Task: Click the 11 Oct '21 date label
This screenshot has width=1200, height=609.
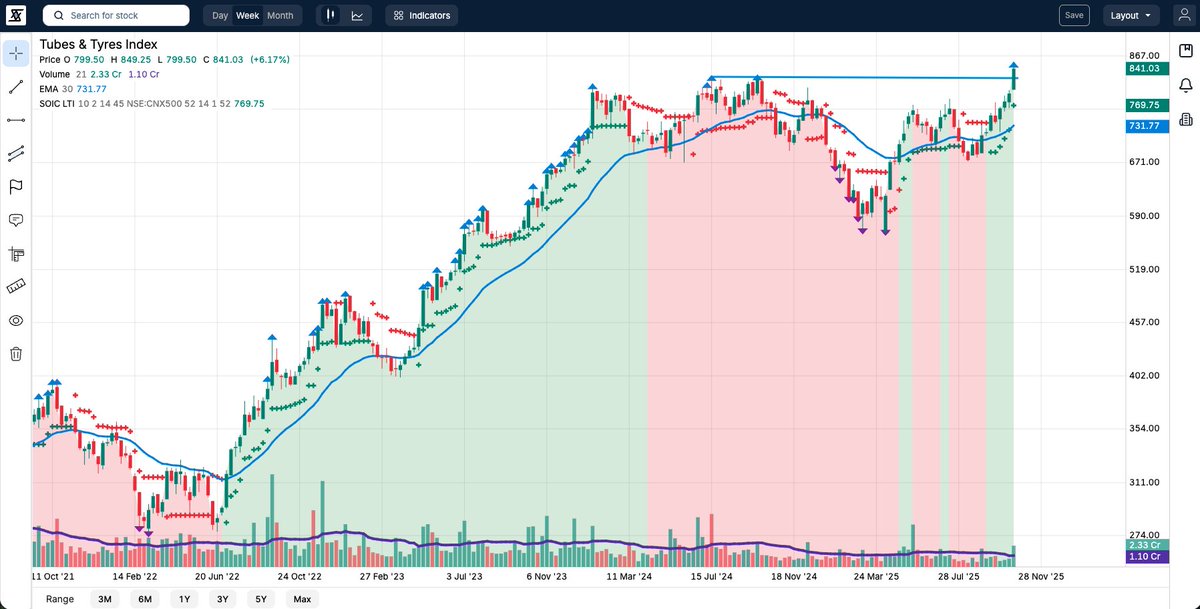Action: click(53, 577)
